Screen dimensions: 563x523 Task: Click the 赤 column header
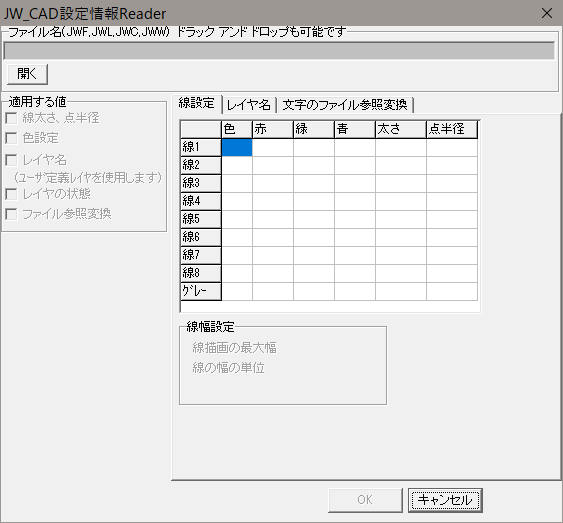coord(273,129)
